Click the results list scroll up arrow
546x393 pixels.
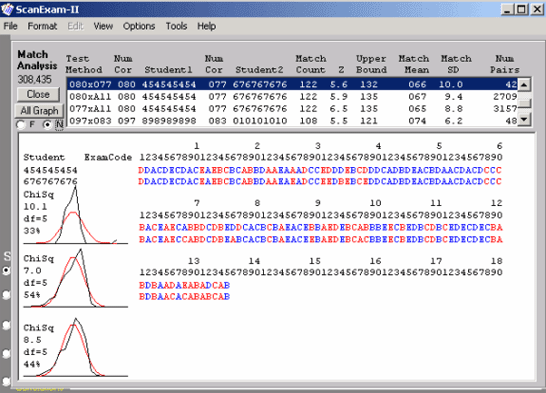pyautogui.click(x=524, y=84)
